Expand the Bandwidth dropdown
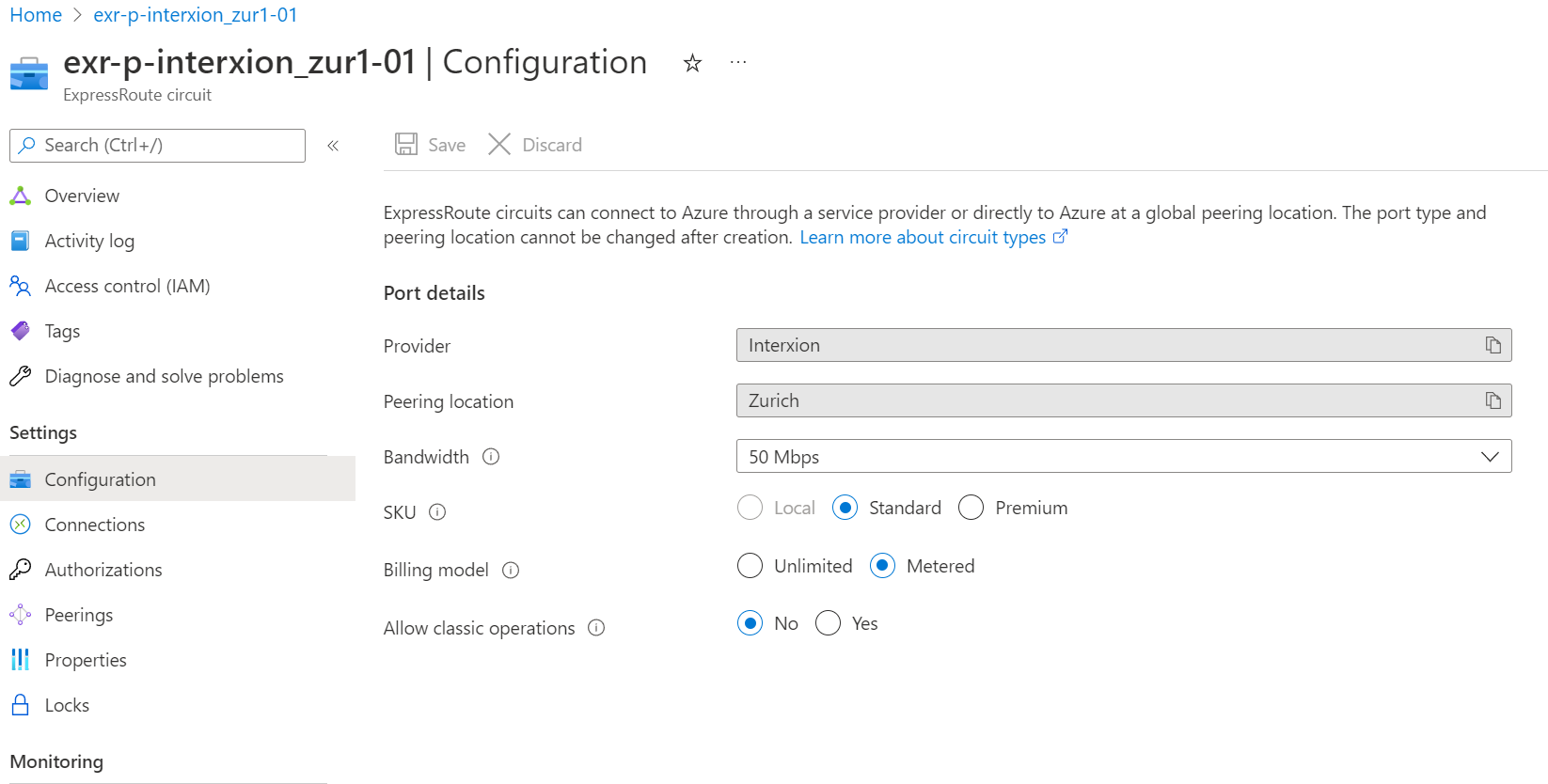This screenshot has height=784, width=1548. tap(1123, 457)
